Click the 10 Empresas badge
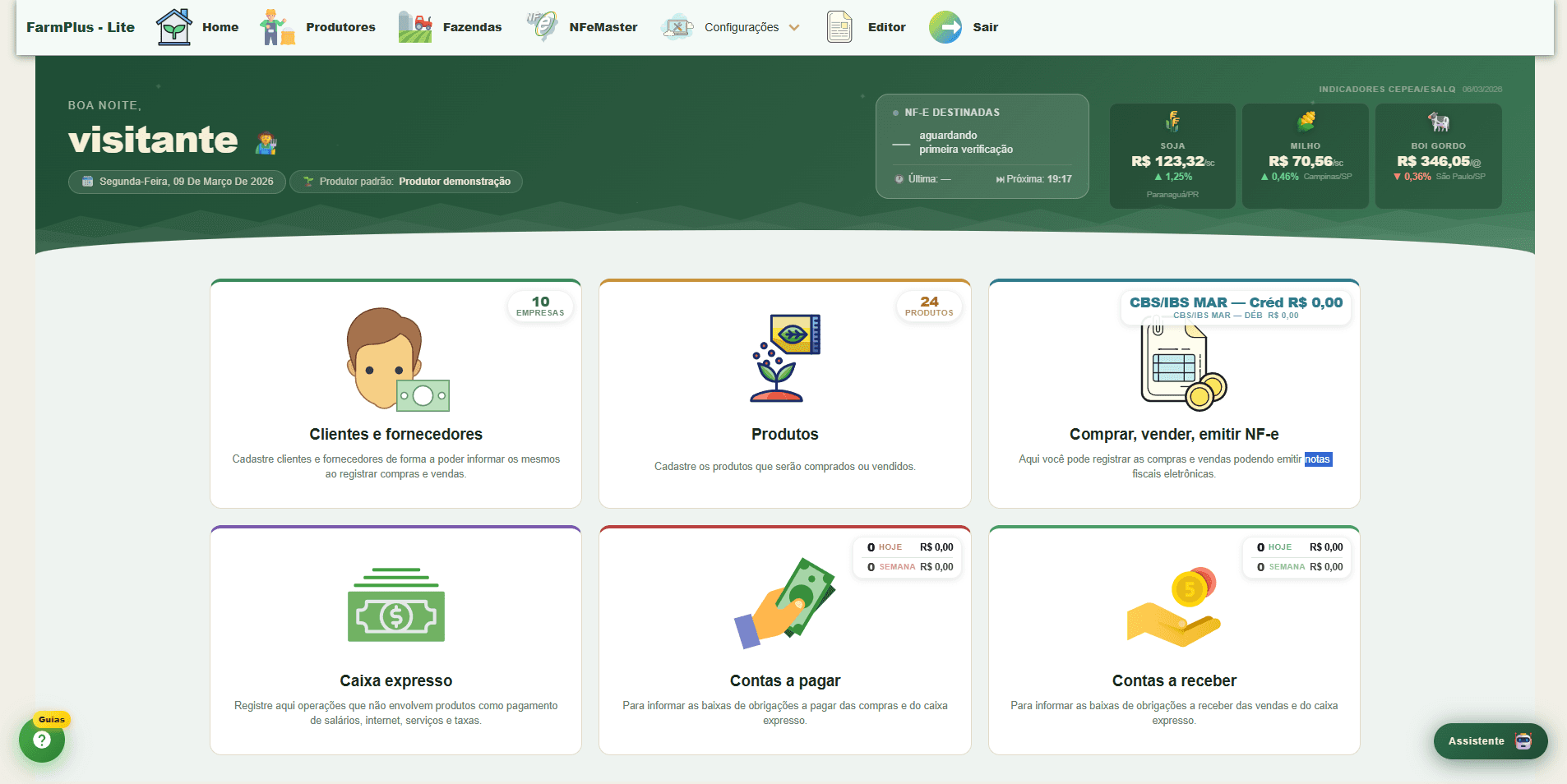Screen dimensions: 1567x784 pyautogui.click(x=539, y=307)
